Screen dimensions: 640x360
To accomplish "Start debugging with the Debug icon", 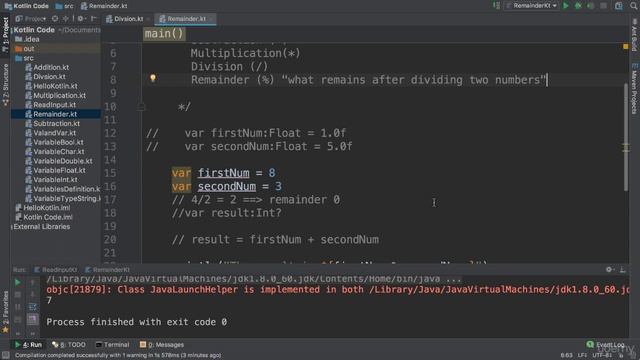I will pyautogui.click(x=578, y=6).
